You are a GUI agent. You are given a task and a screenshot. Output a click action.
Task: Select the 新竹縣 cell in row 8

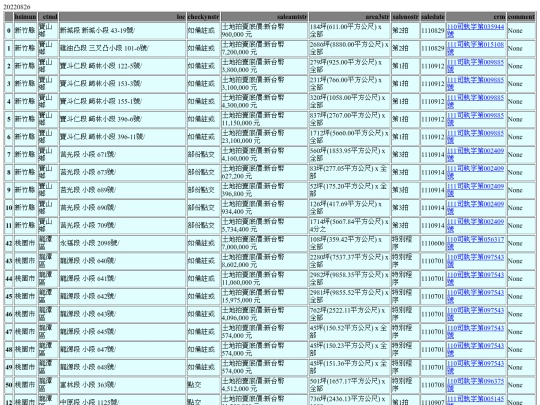click(x=25, y=172)
